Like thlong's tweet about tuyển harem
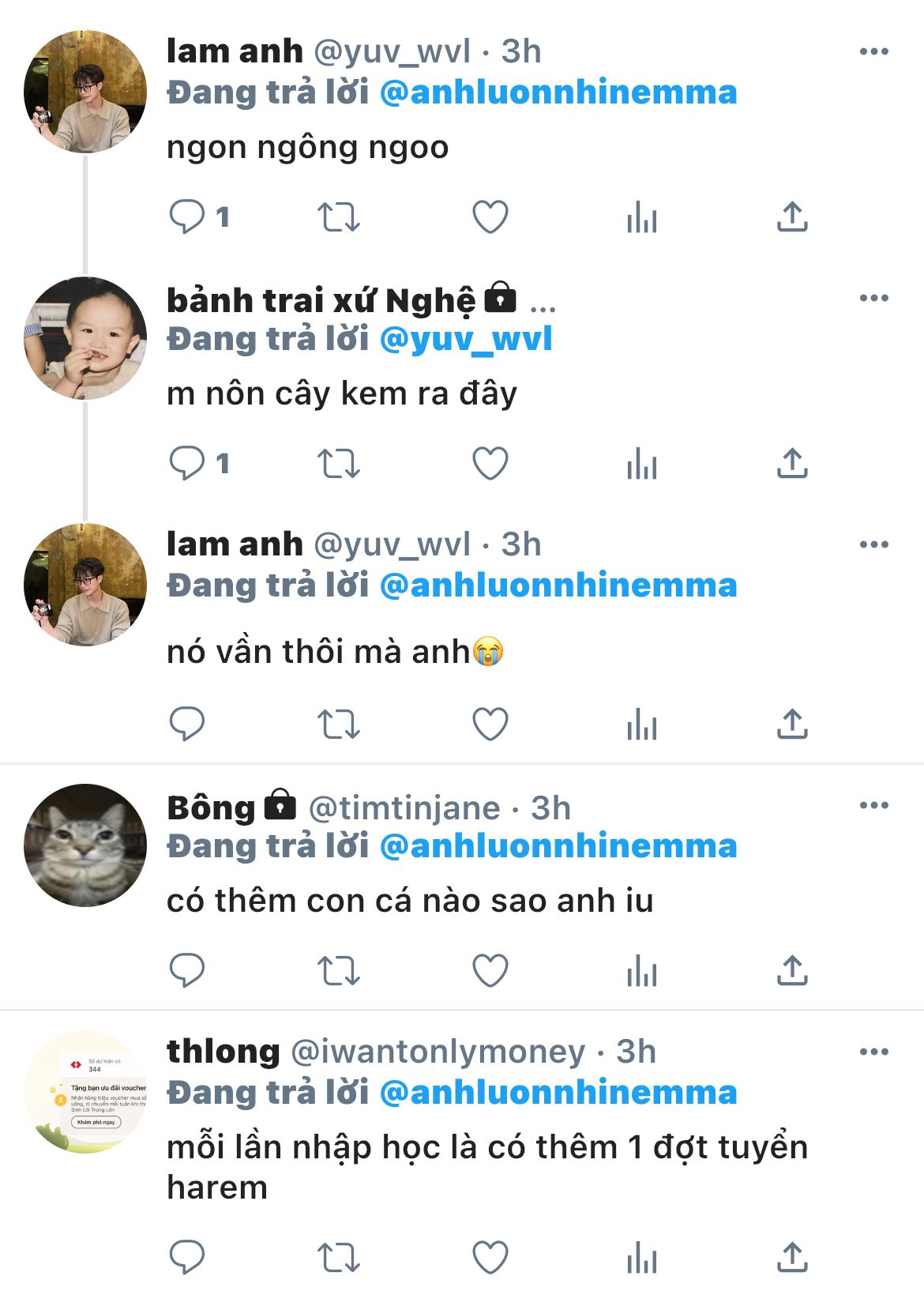This screenshot has width=924, height=1295. coord(490,1256)
